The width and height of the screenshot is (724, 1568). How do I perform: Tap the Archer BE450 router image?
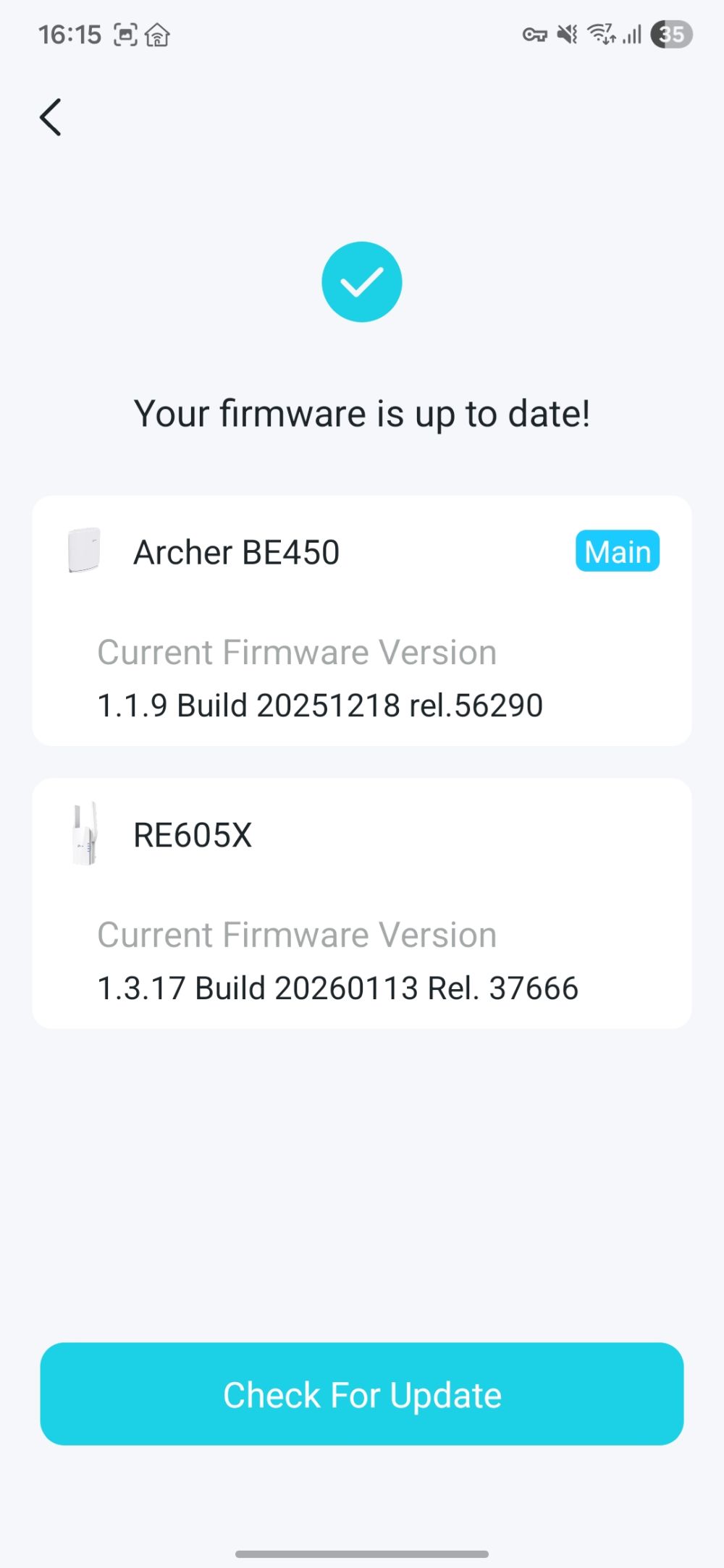[x=84, y=551]
